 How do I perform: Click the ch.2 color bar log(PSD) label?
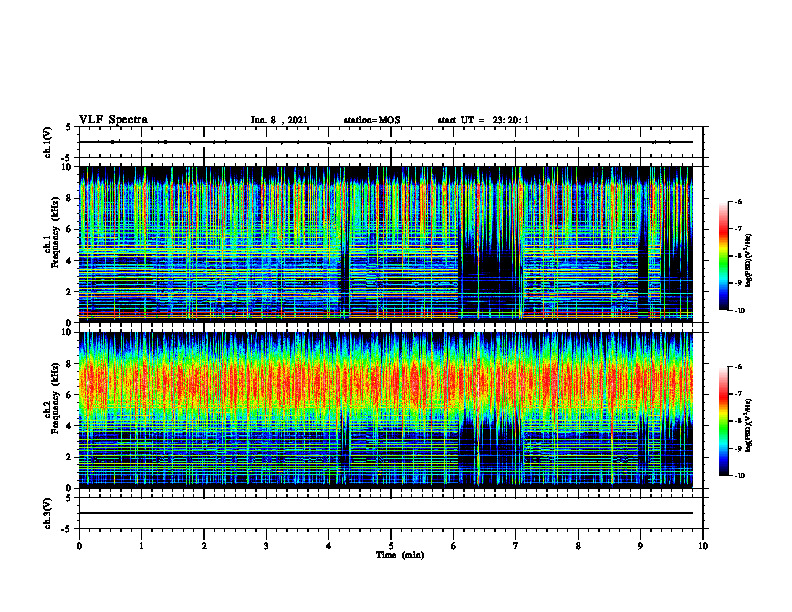pyautogui.click(x=748, y=424)
